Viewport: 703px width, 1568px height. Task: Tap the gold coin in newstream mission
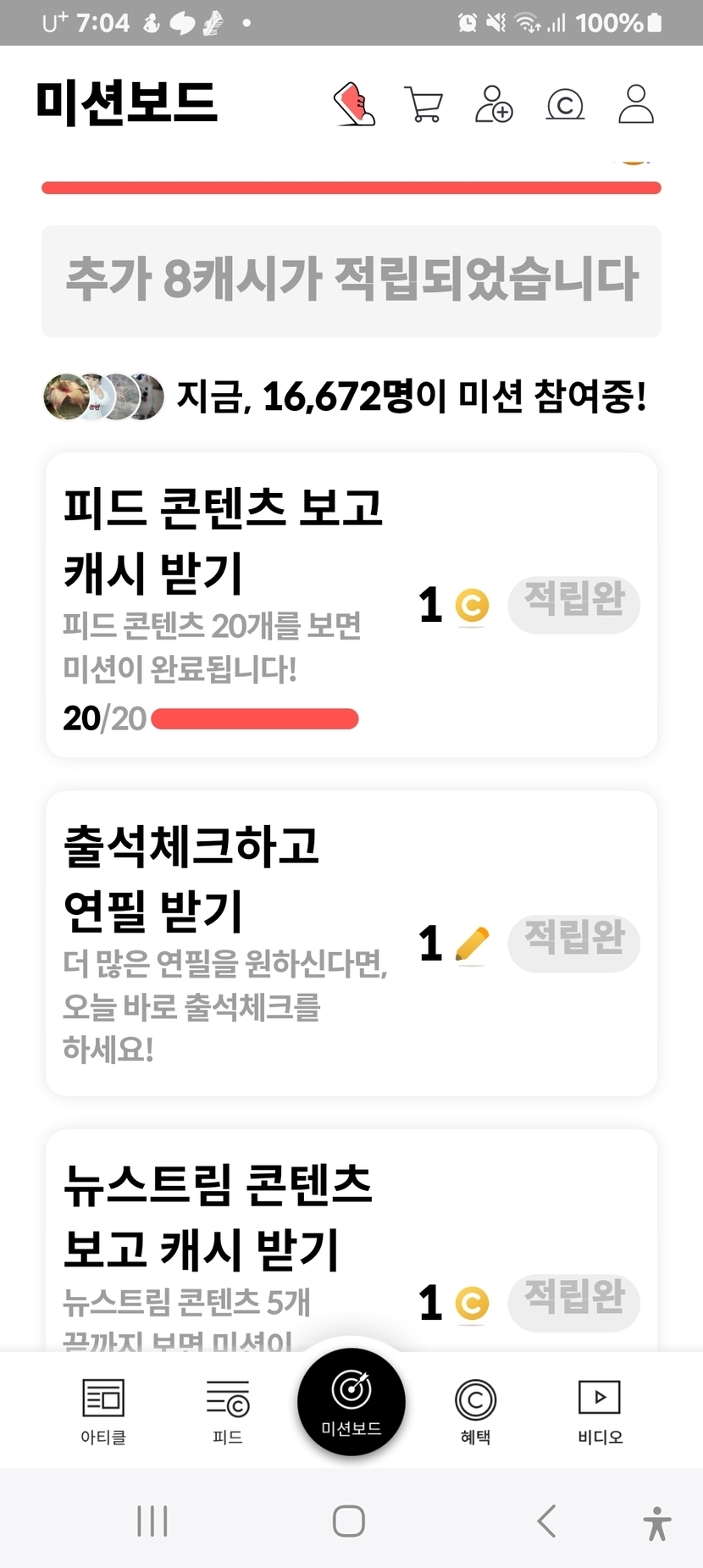point(472,1303)
